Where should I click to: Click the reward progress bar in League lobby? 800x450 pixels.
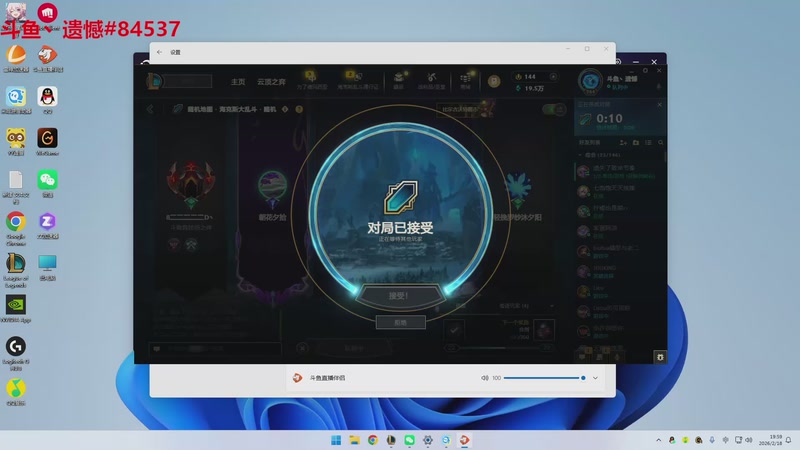pos(499,348)
